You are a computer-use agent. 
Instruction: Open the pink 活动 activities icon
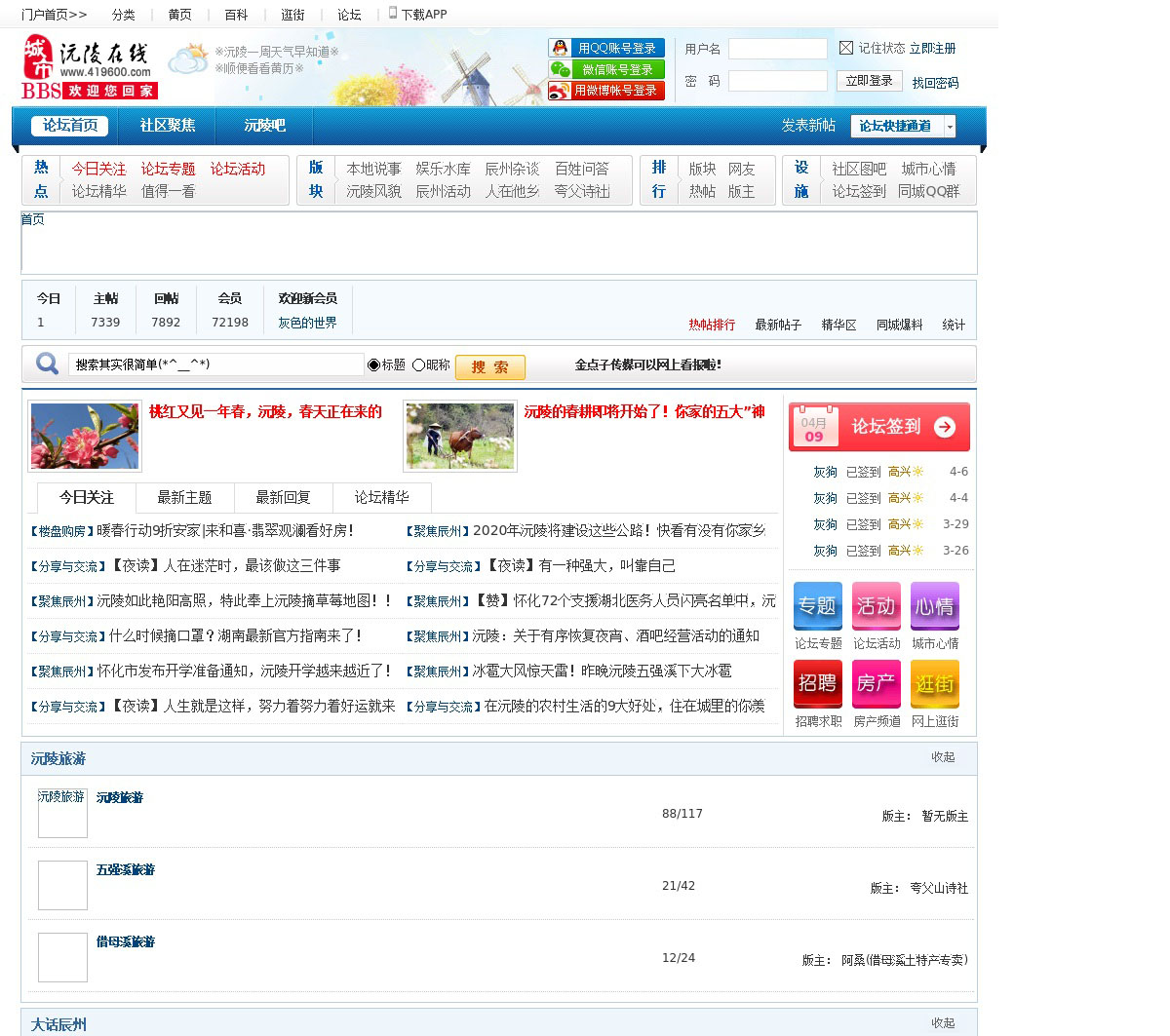(876, 606)
